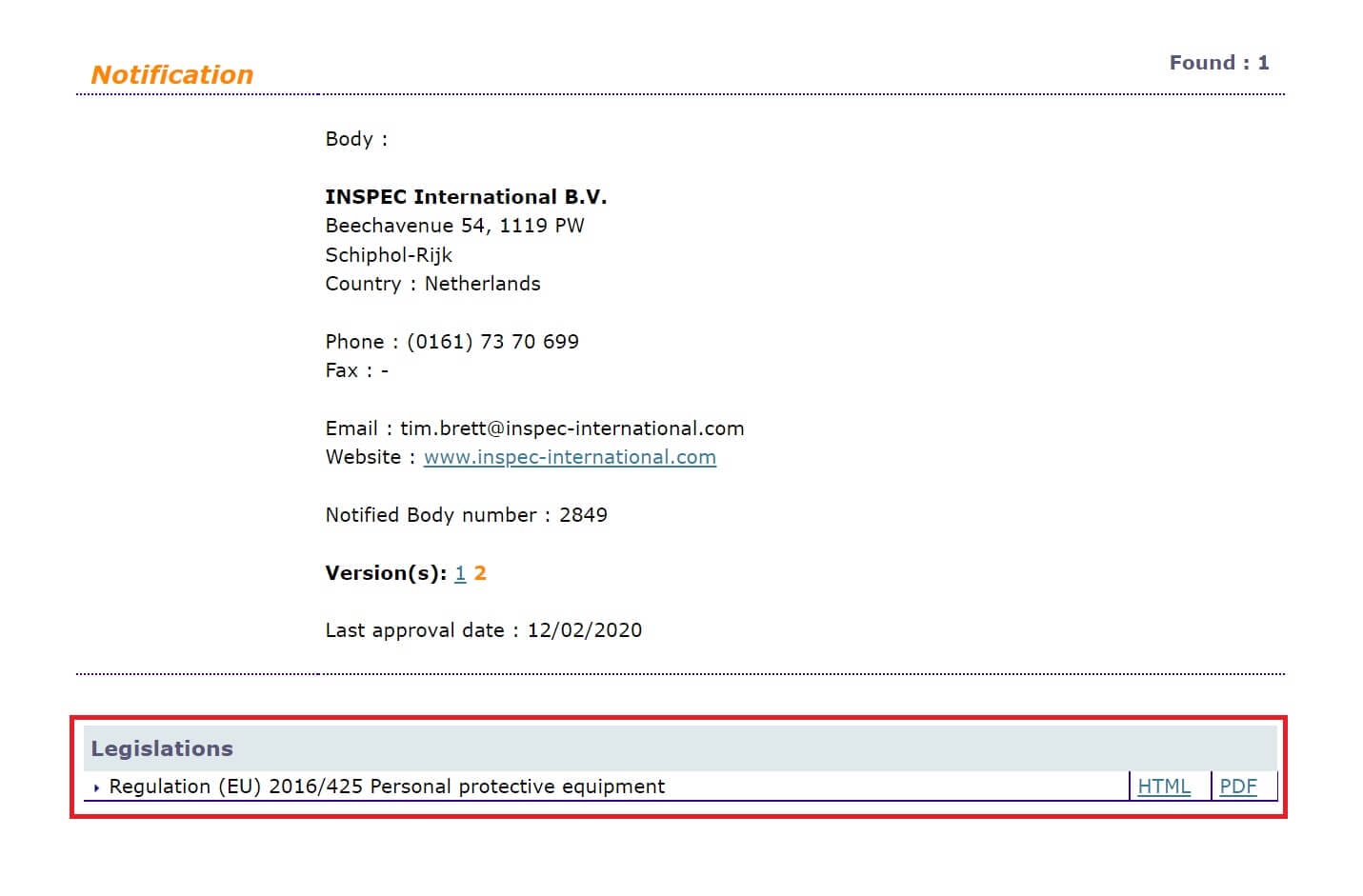1363x896 pixels.
Task: Click the Country : Netherlands line
Action: [433, 284]
